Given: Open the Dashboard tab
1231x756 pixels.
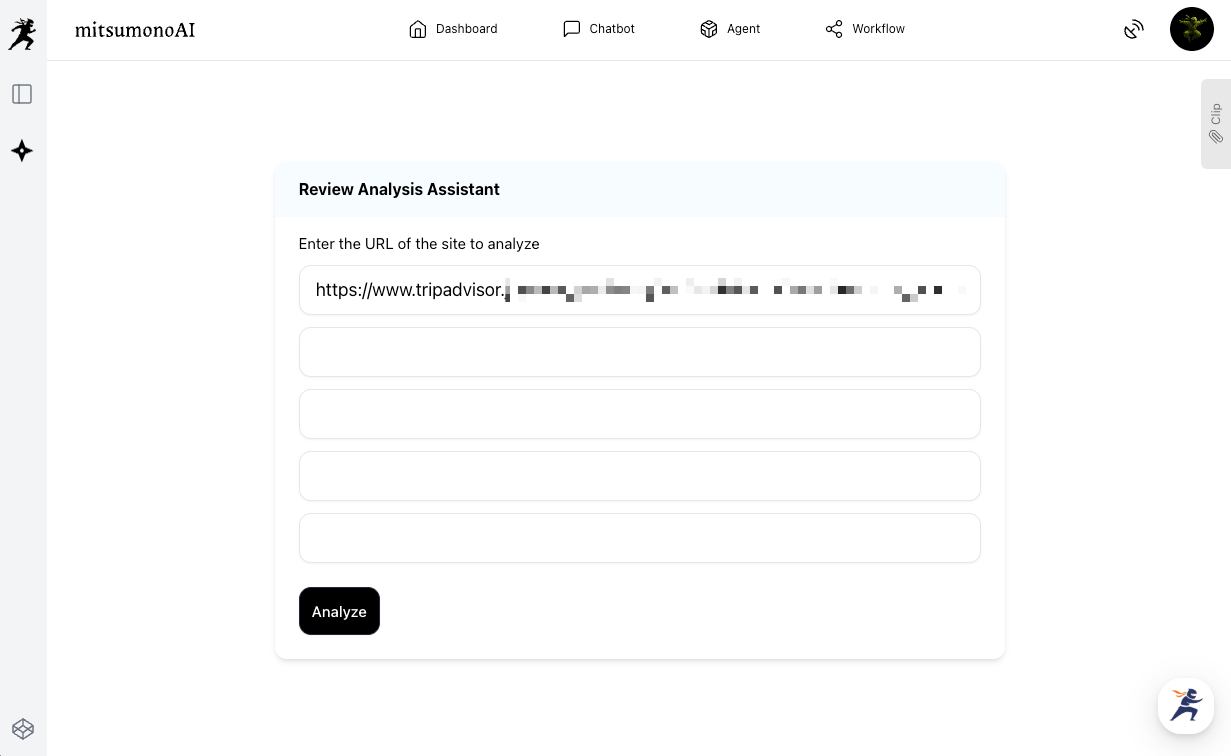Looking at the screenshot, I should [453, 29].
